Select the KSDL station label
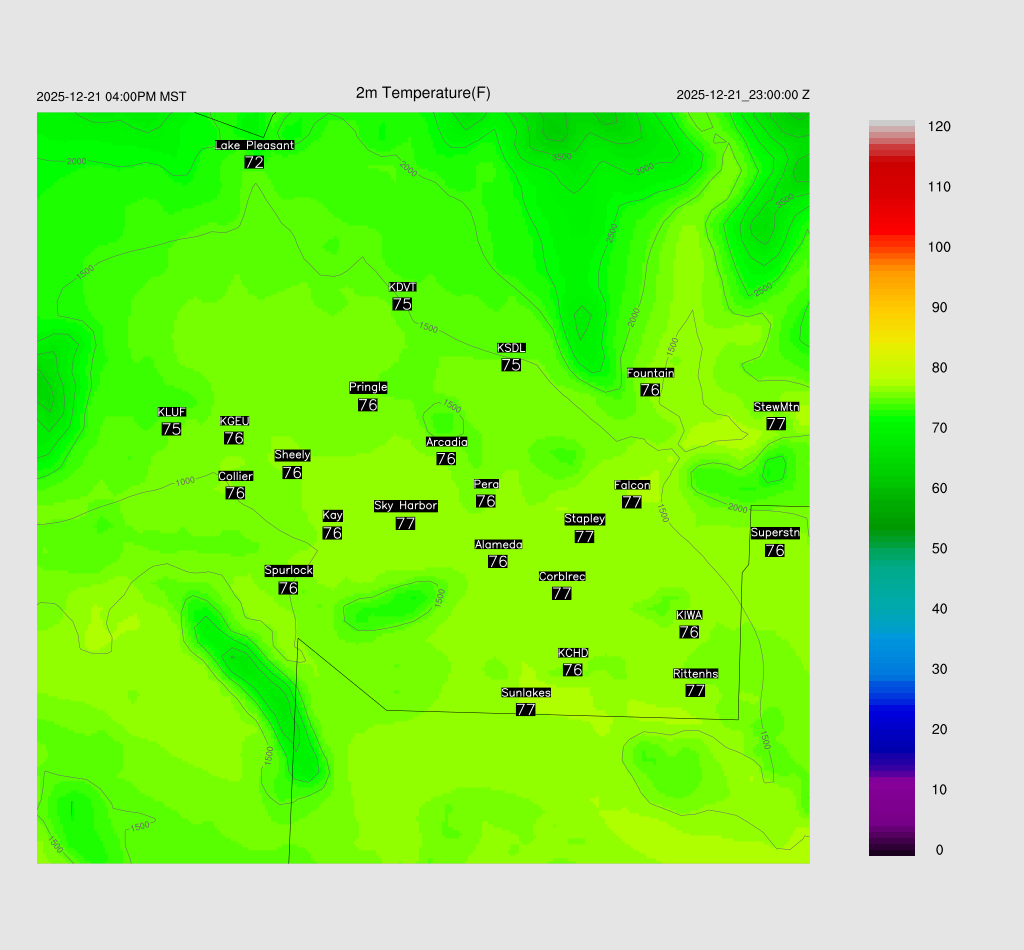The height and width of the screenshot is (950, 1024). (511, 348)
